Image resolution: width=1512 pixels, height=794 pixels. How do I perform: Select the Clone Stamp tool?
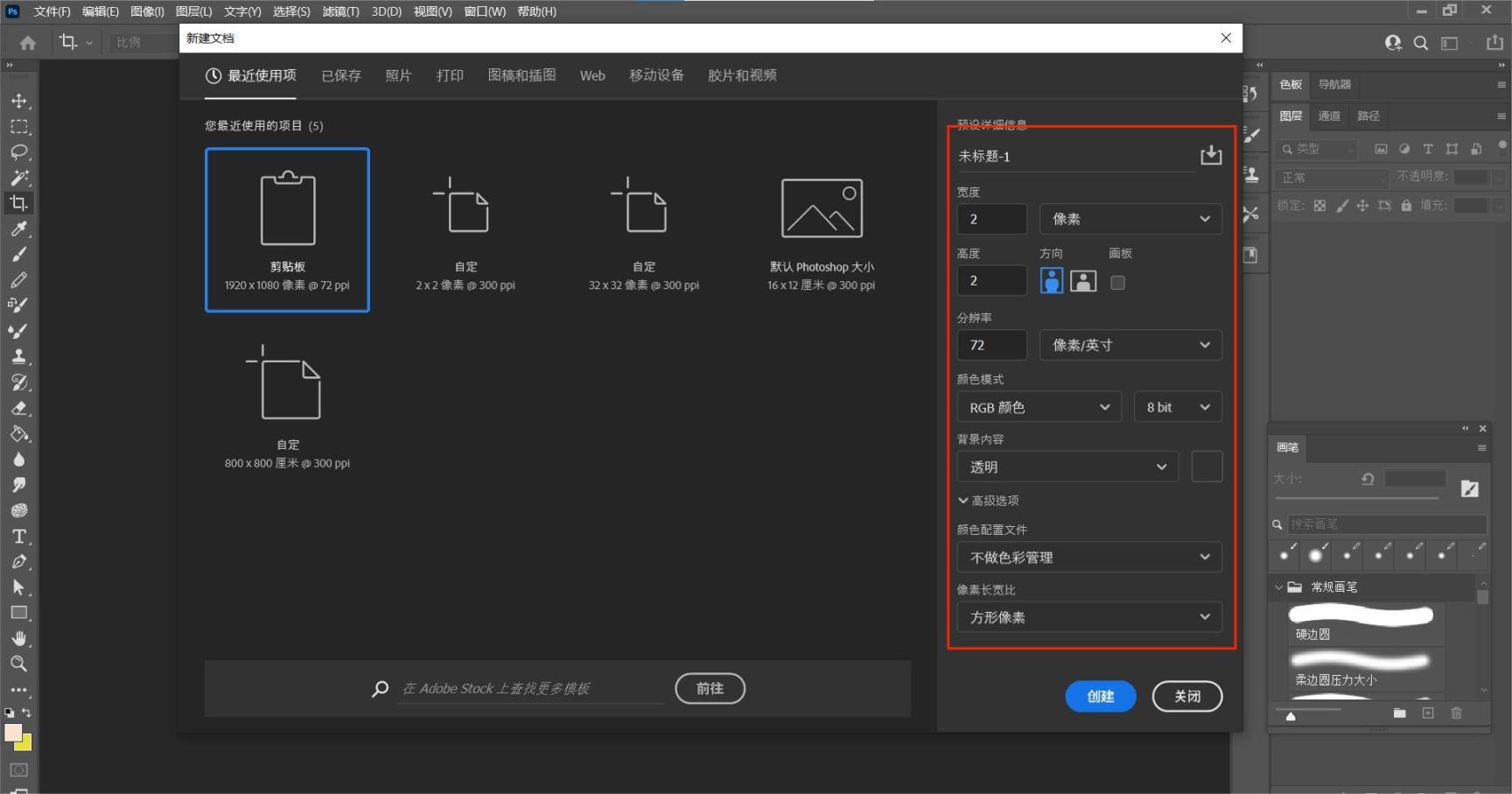[x=18, y=356]
